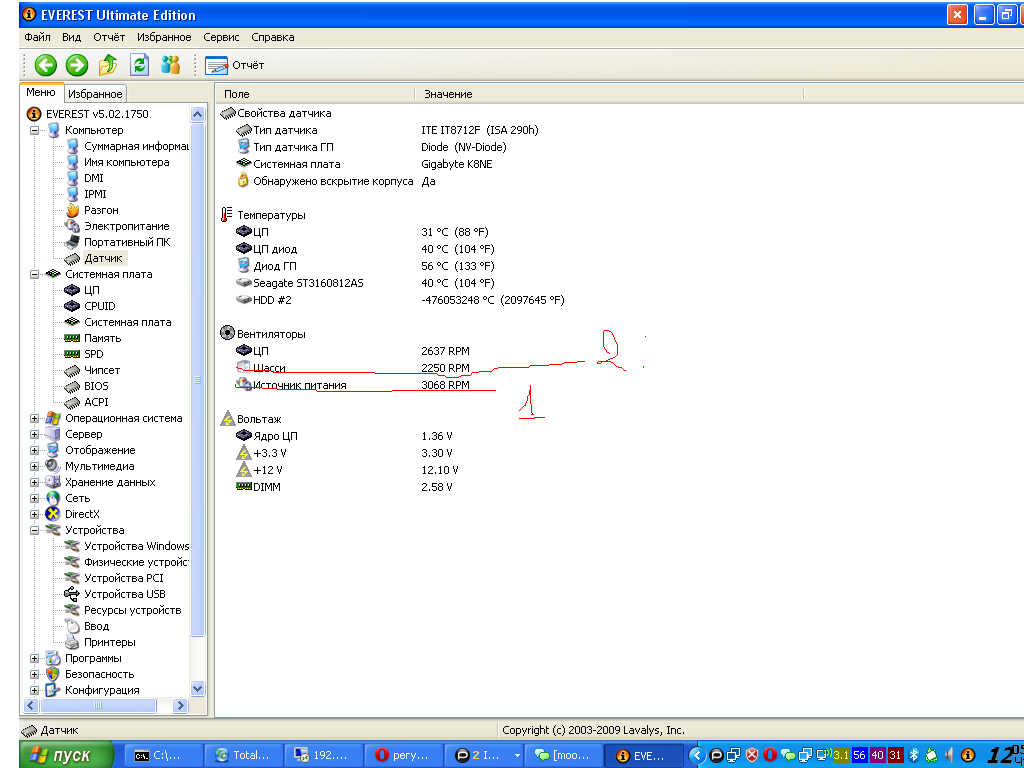This screenshot has width=1024, height=768.
Task: Click the Users toolbar icon
Action: point(170,65)
